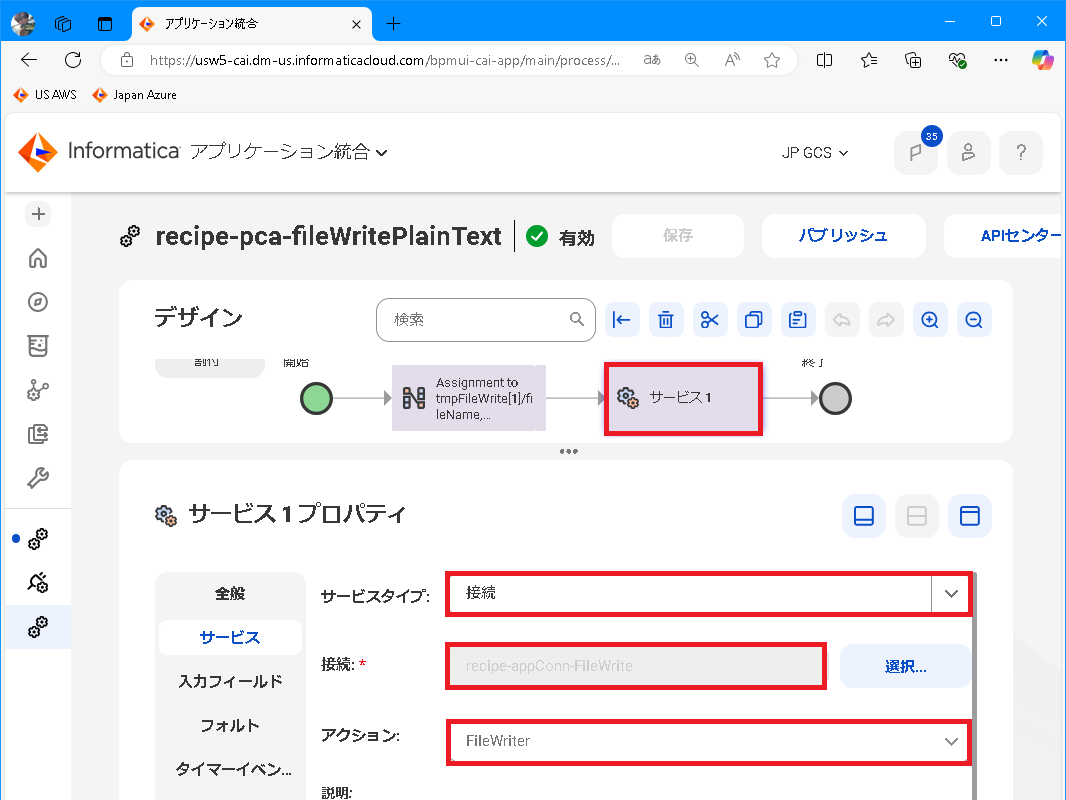
Task: Open the US AWS bookmark
Action: pos(45,94)
